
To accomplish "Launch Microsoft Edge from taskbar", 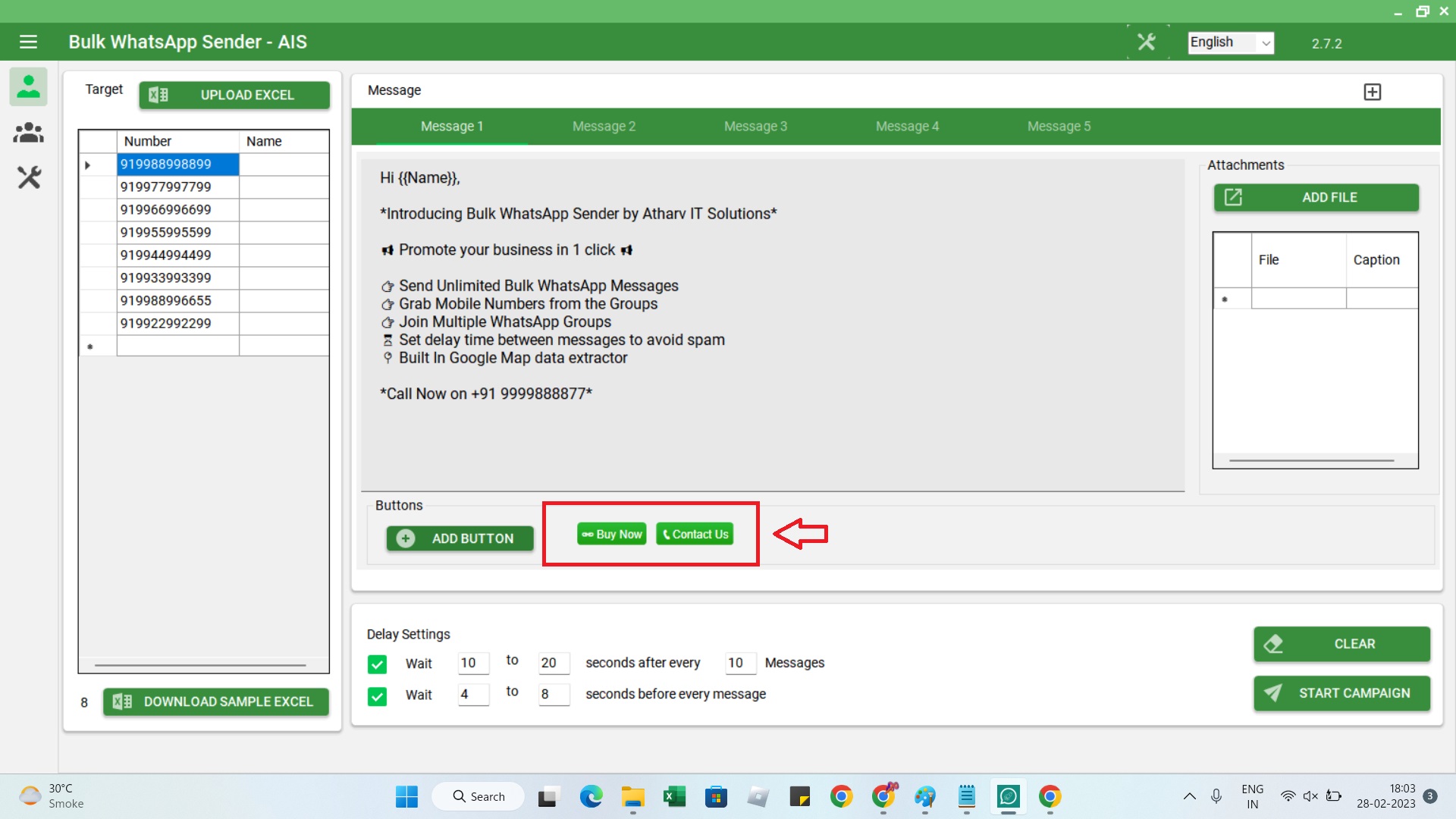I will (x=591, y=796).
